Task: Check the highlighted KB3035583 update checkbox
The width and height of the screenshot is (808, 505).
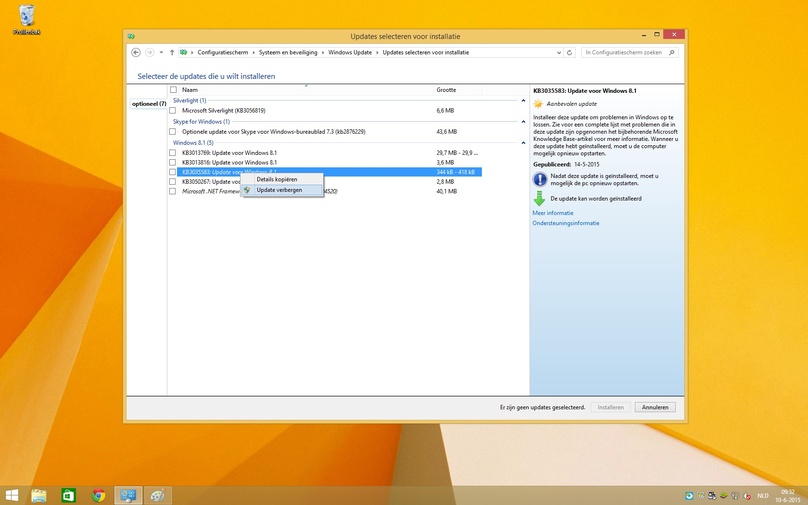Action: point(173,172)
